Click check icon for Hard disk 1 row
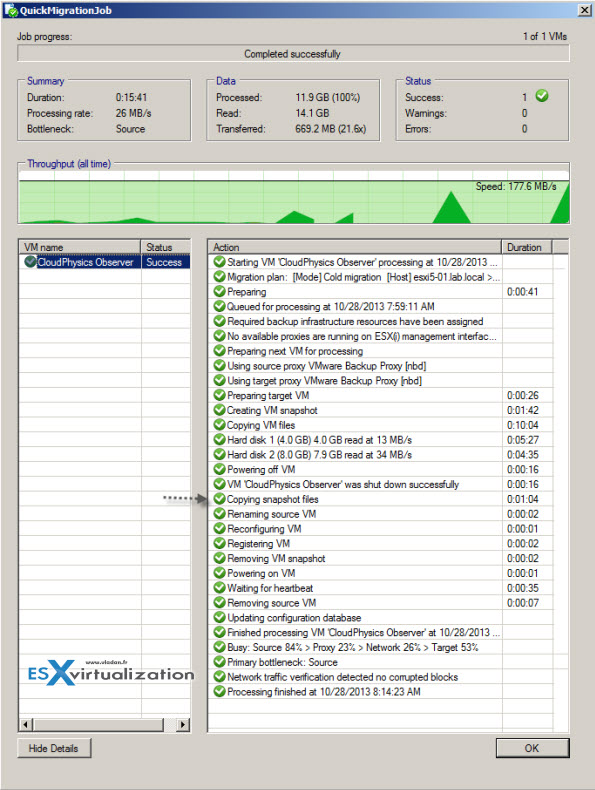 pos(219,439)
